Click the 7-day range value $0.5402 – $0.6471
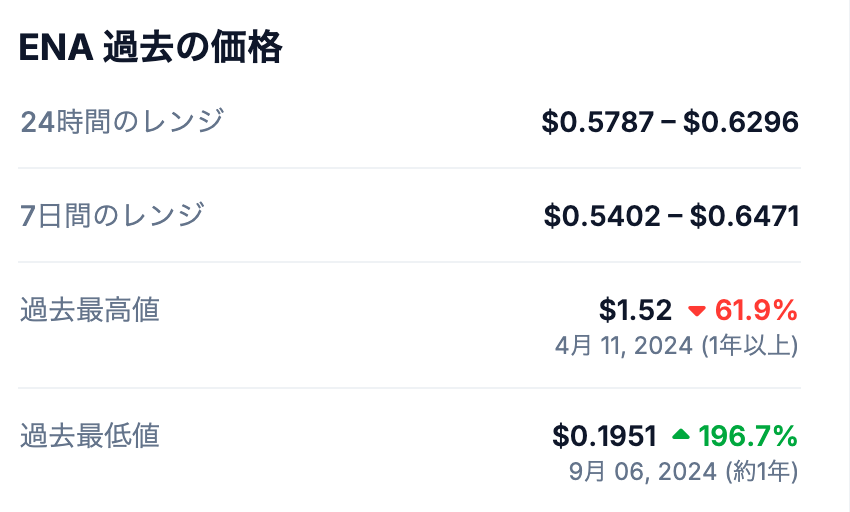Screen dimensions: 850x512 (x=671, y=216)
